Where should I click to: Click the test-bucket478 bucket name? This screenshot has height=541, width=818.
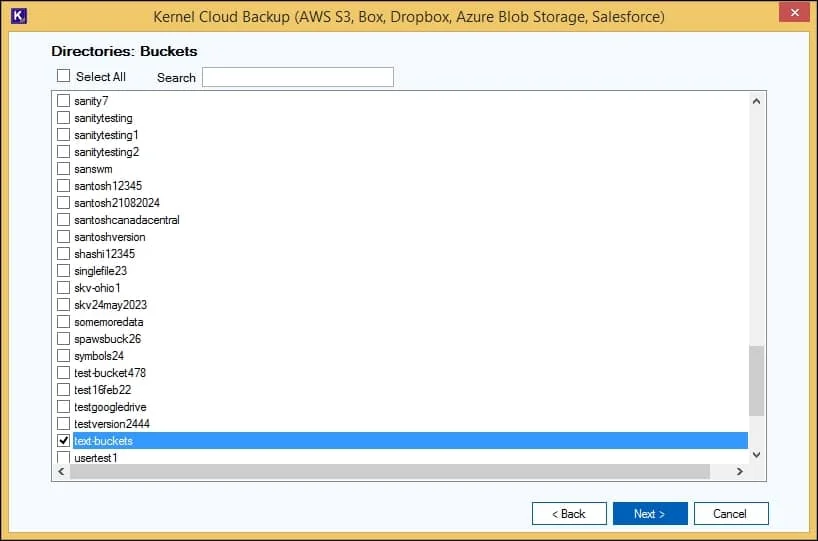110,373
